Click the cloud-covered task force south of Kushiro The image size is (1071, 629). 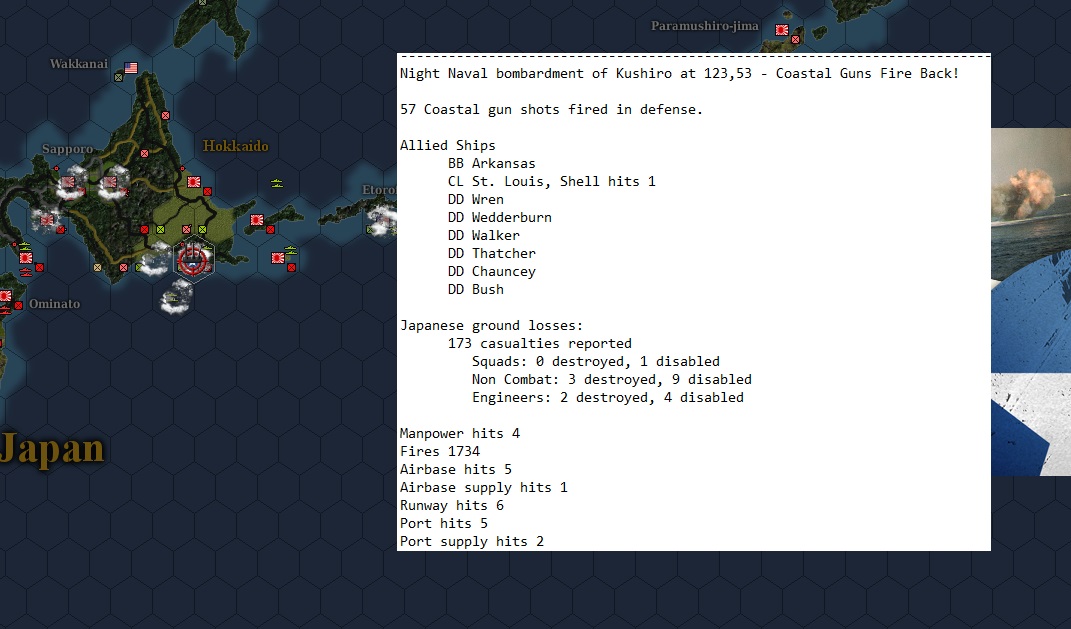pos(176,297)
